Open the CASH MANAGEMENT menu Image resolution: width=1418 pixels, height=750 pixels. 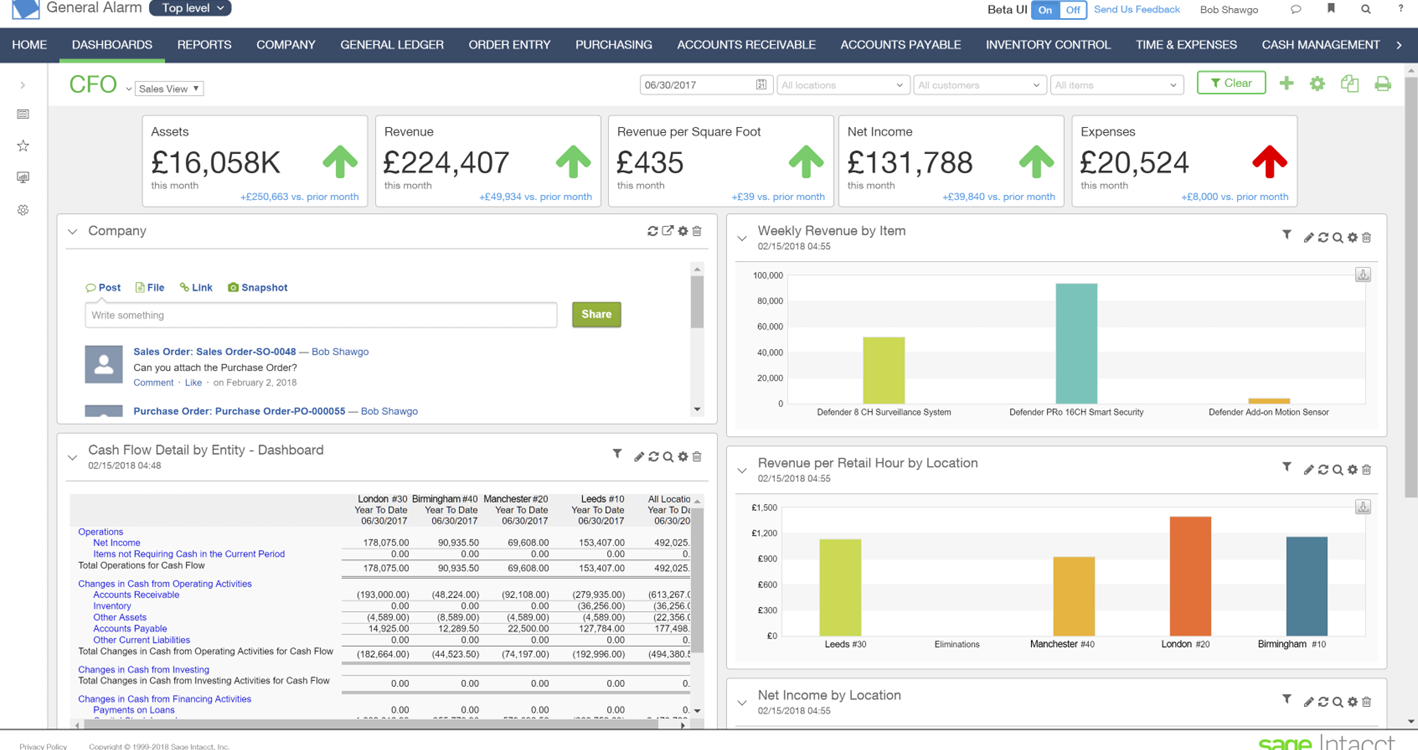(x=1320, y=45)
